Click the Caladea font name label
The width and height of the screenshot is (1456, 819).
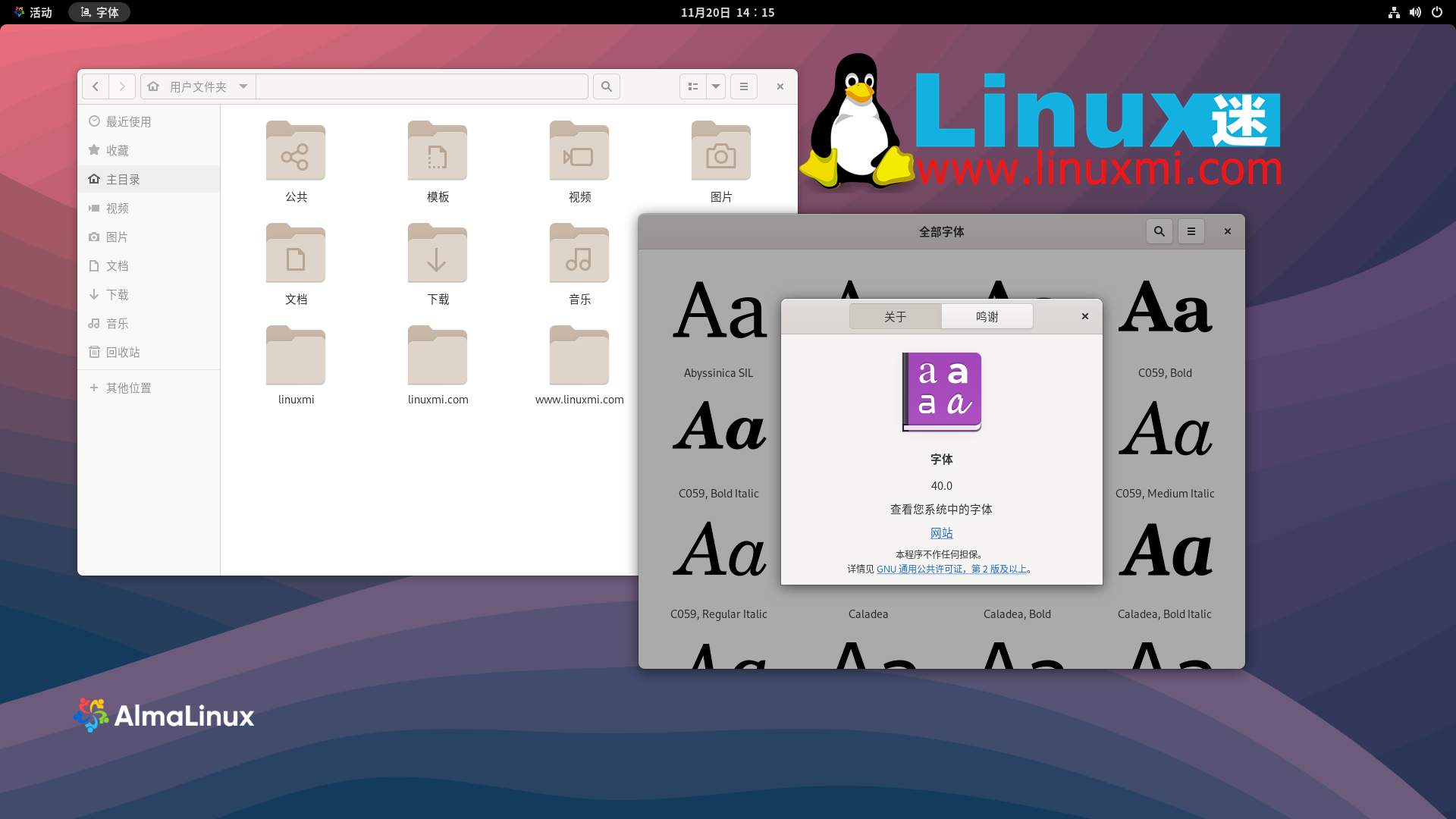tap(868, 614)
